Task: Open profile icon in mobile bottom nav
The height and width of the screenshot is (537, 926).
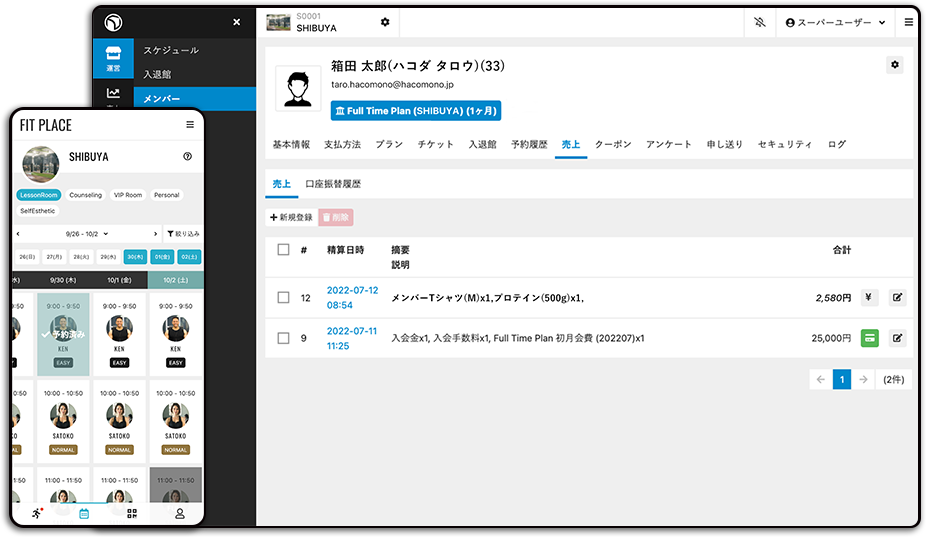Action: [180, 513]
